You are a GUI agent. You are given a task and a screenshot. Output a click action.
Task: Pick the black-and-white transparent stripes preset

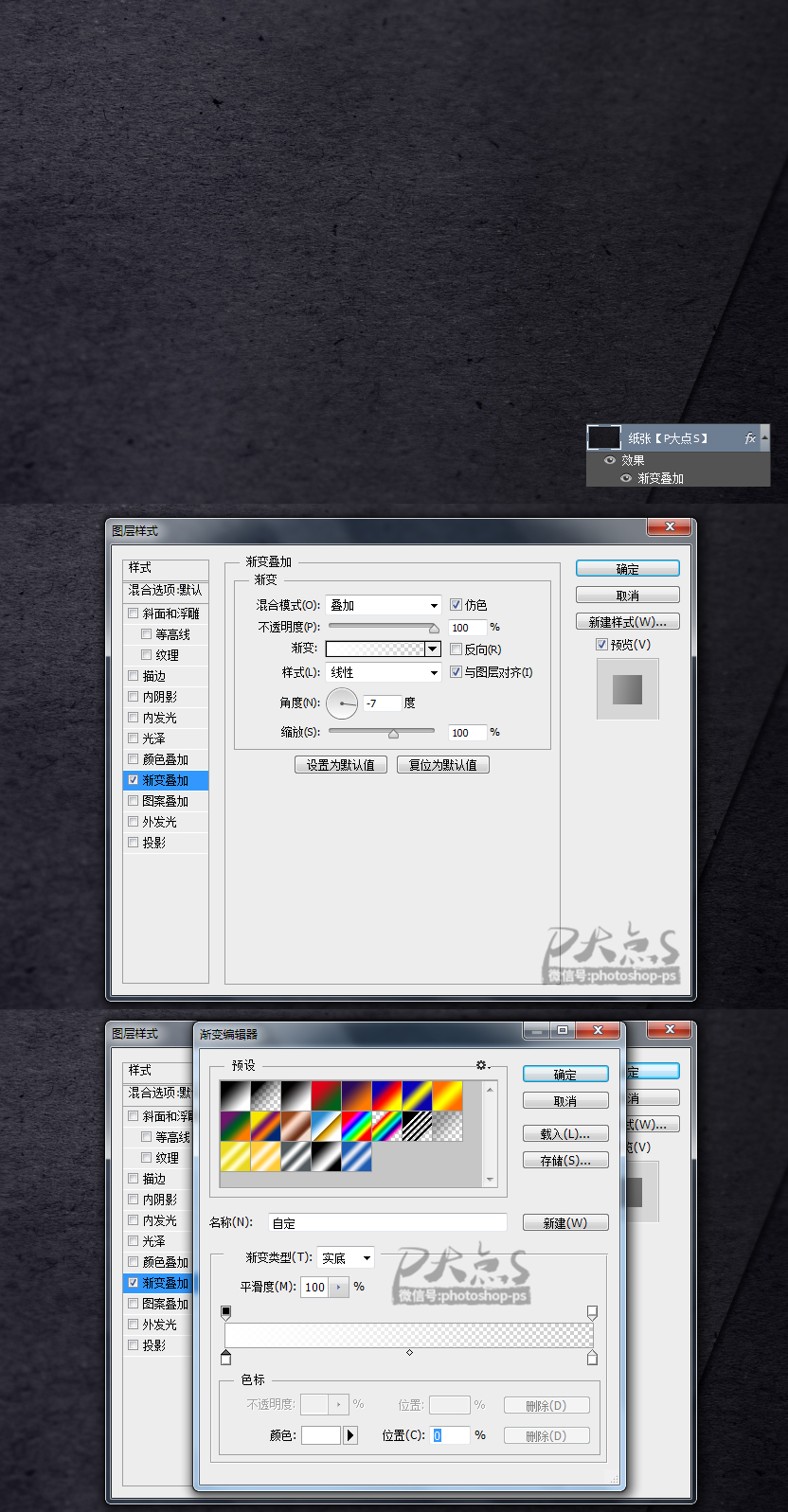[x=418, y=1126]
